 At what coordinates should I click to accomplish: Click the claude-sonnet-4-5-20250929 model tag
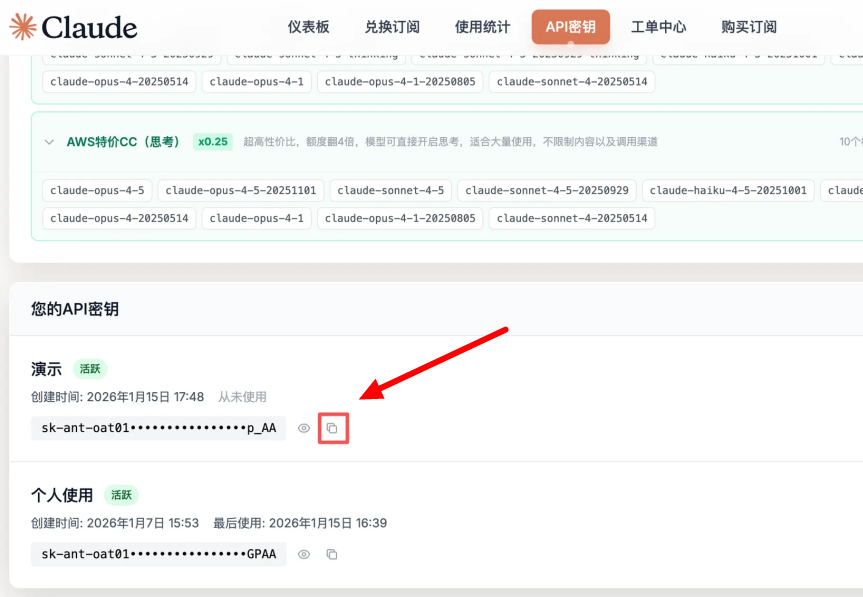546,190
